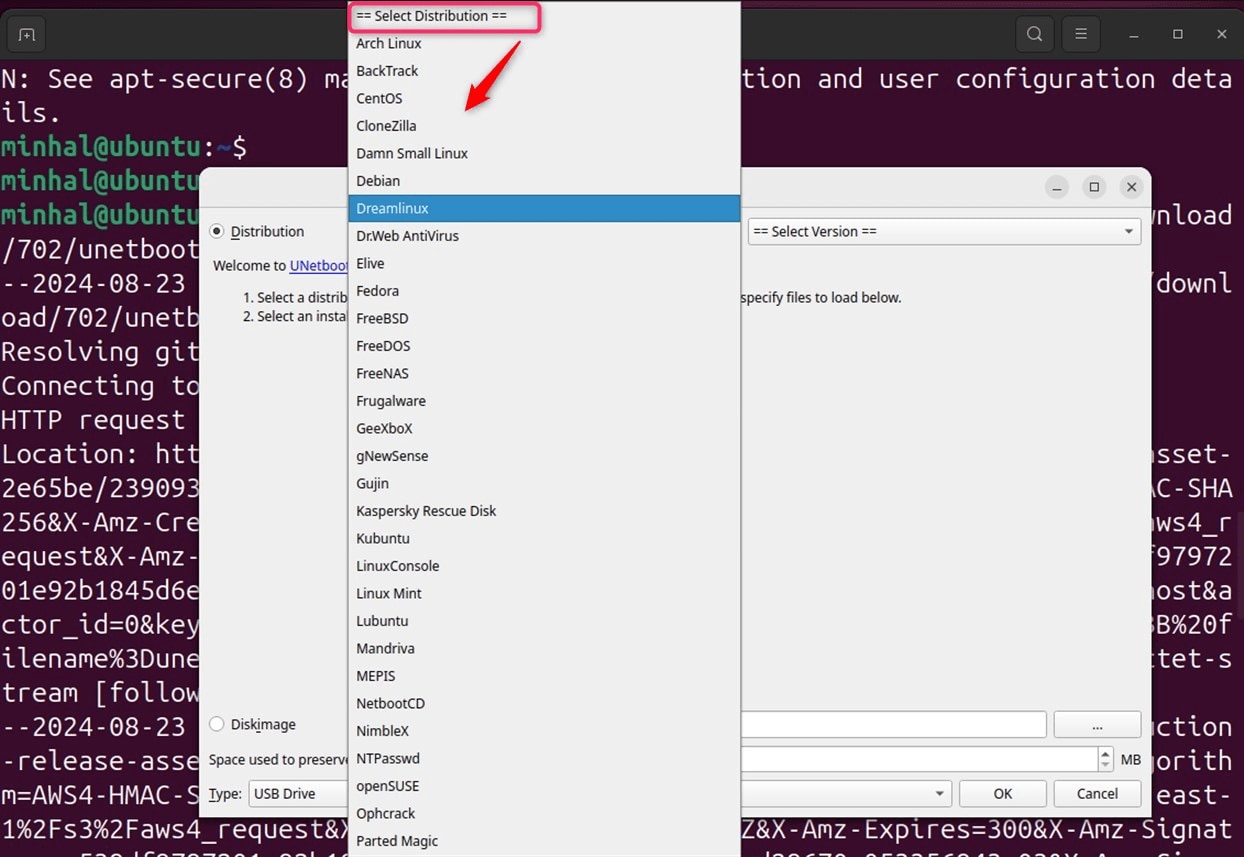Select Mandriva from the list
The width and height of the screenshot is (1244, 857).
(544, 648)
